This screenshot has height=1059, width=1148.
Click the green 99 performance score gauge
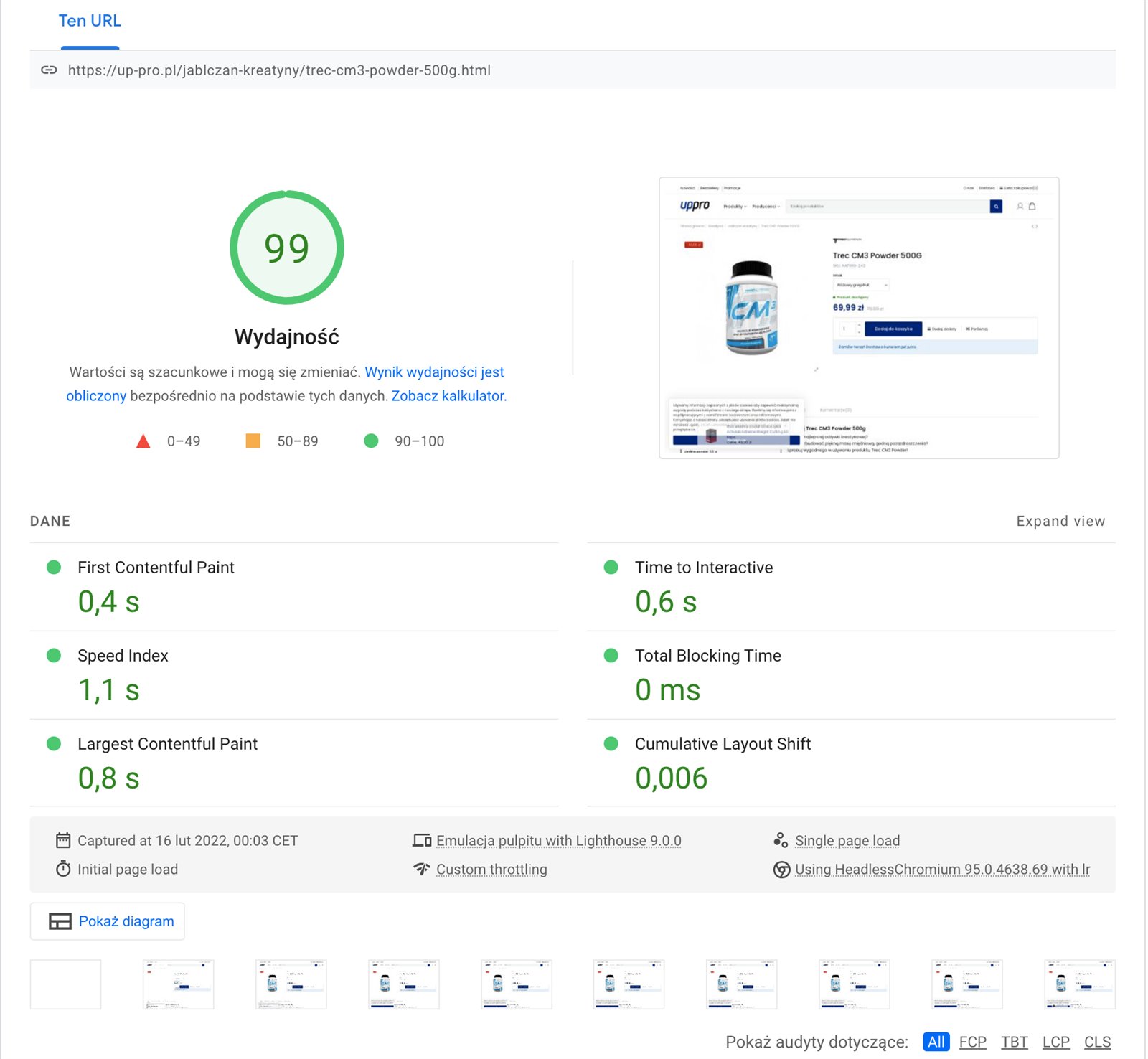[x=287, y=248]
